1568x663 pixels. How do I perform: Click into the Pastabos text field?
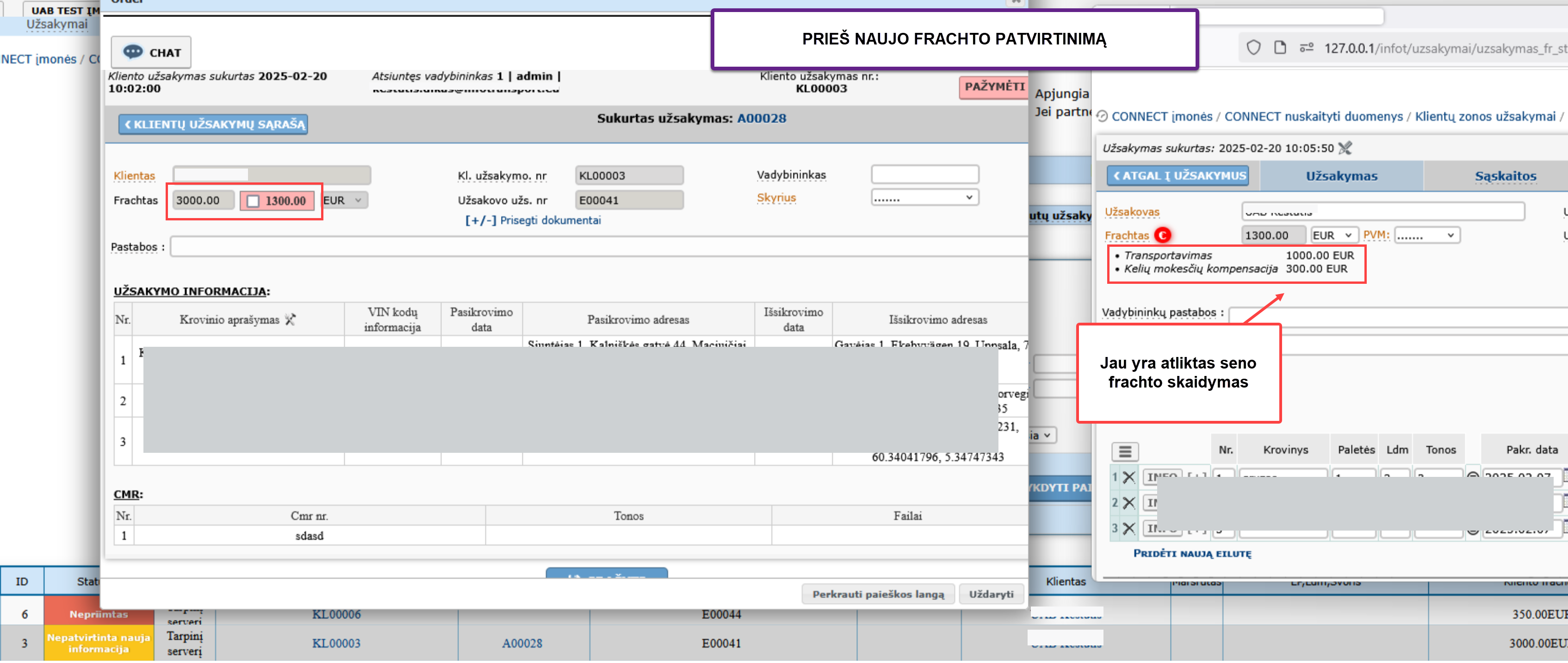coord(598,247)
